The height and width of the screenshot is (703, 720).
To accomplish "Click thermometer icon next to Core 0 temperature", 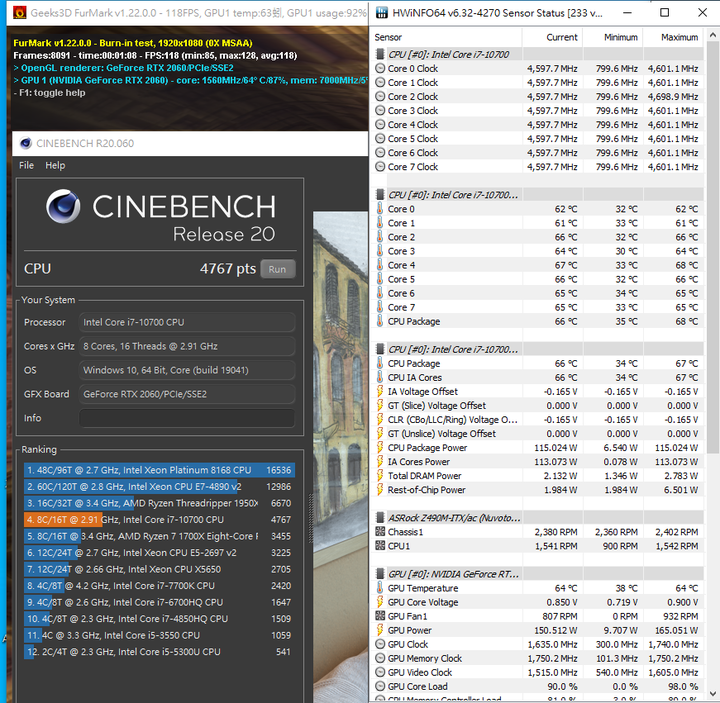I will [x=380, y=209].
